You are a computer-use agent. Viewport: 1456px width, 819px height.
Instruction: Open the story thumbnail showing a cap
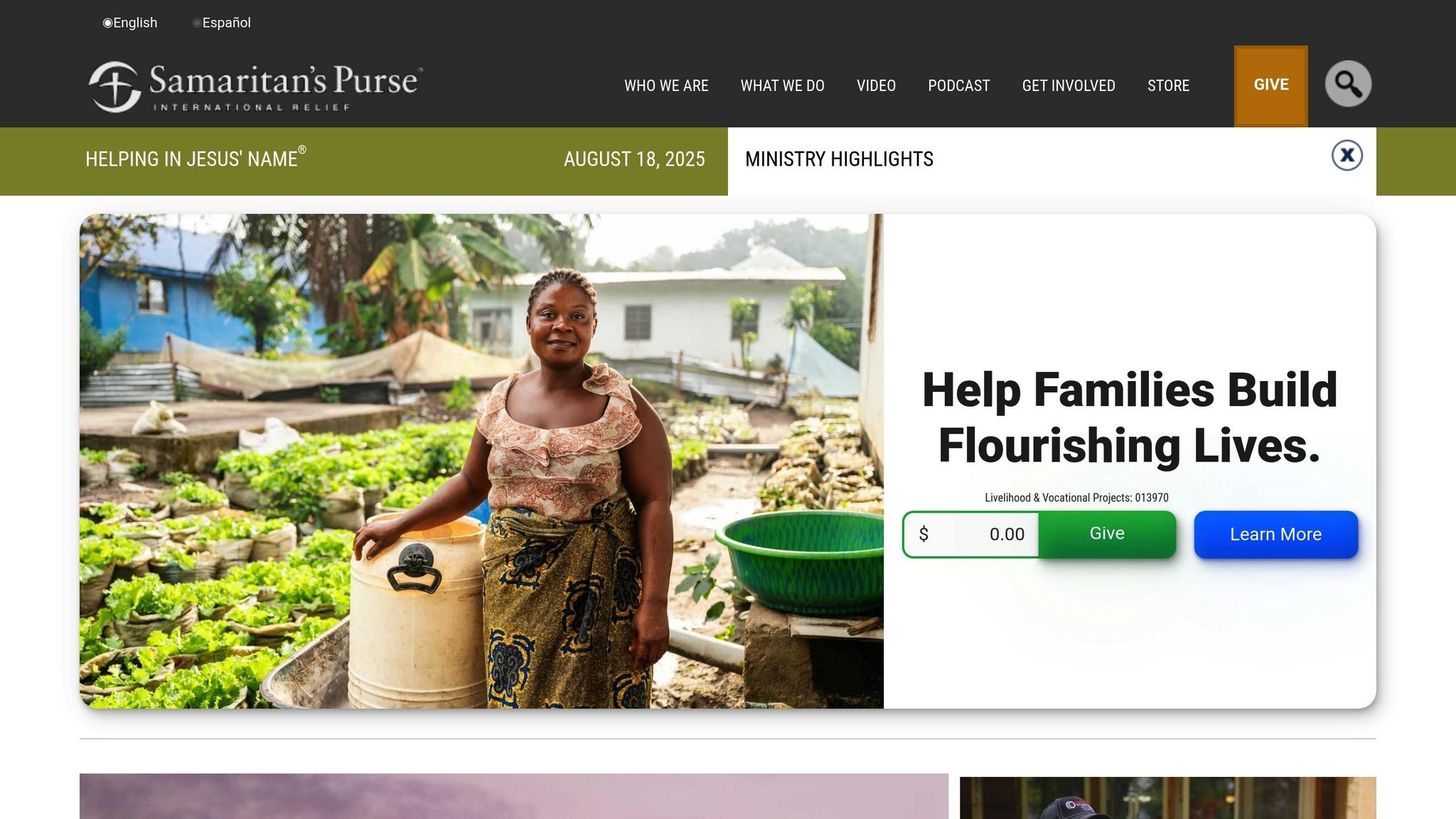[x=1167, y=797]
